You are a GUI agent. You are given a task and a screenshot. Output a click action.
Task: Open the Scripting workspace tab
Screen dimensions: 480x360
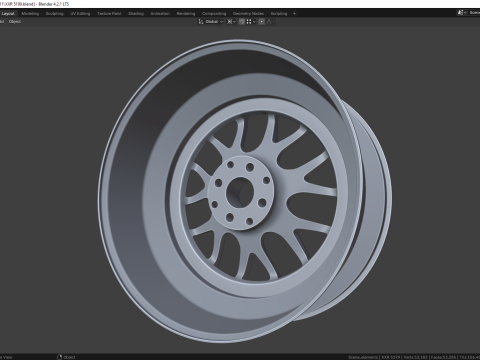pos(279,14)
